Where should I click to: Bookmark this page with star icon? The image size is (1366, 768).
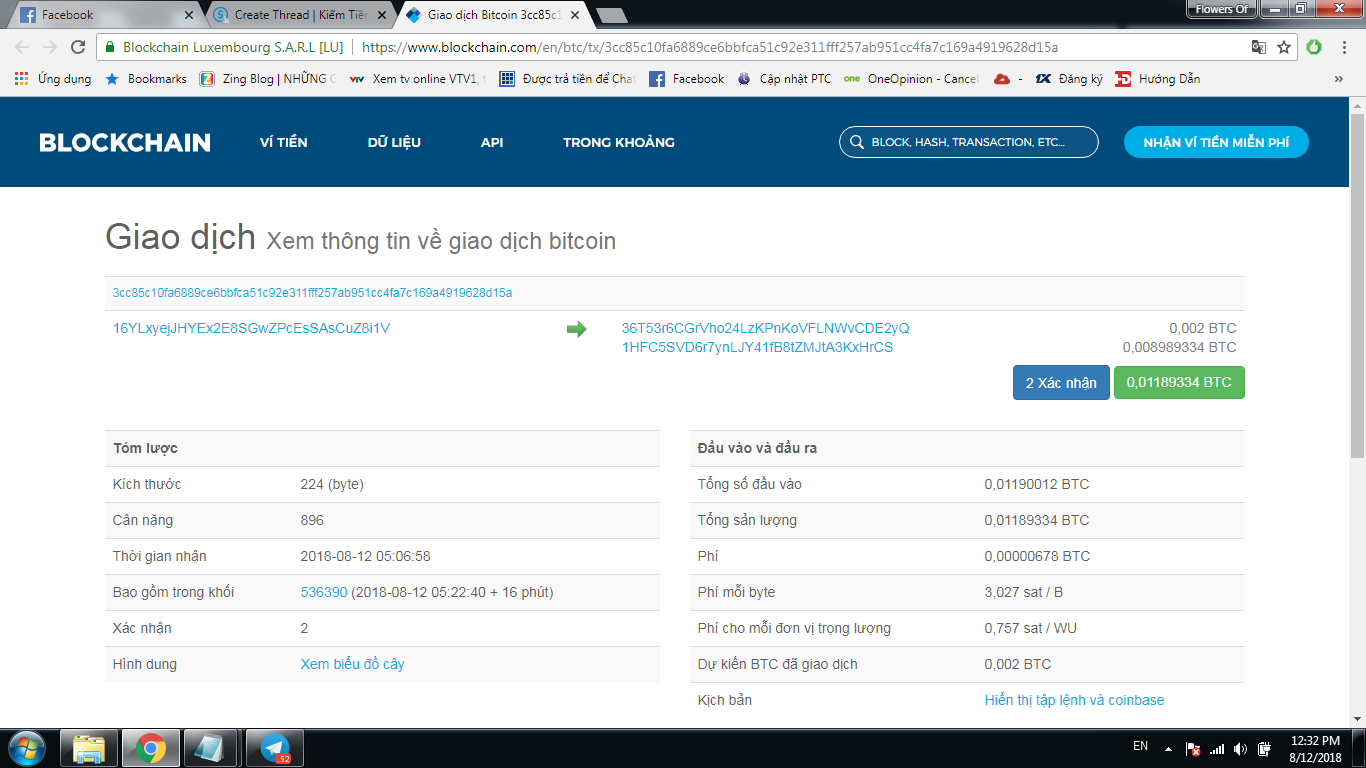[1284, 47]
